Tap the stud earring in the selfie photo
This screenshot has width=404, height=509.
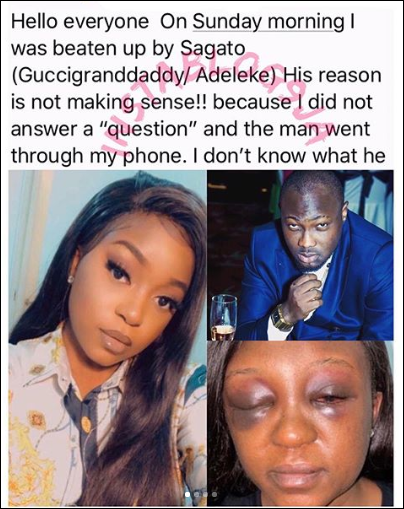(71, 279)
